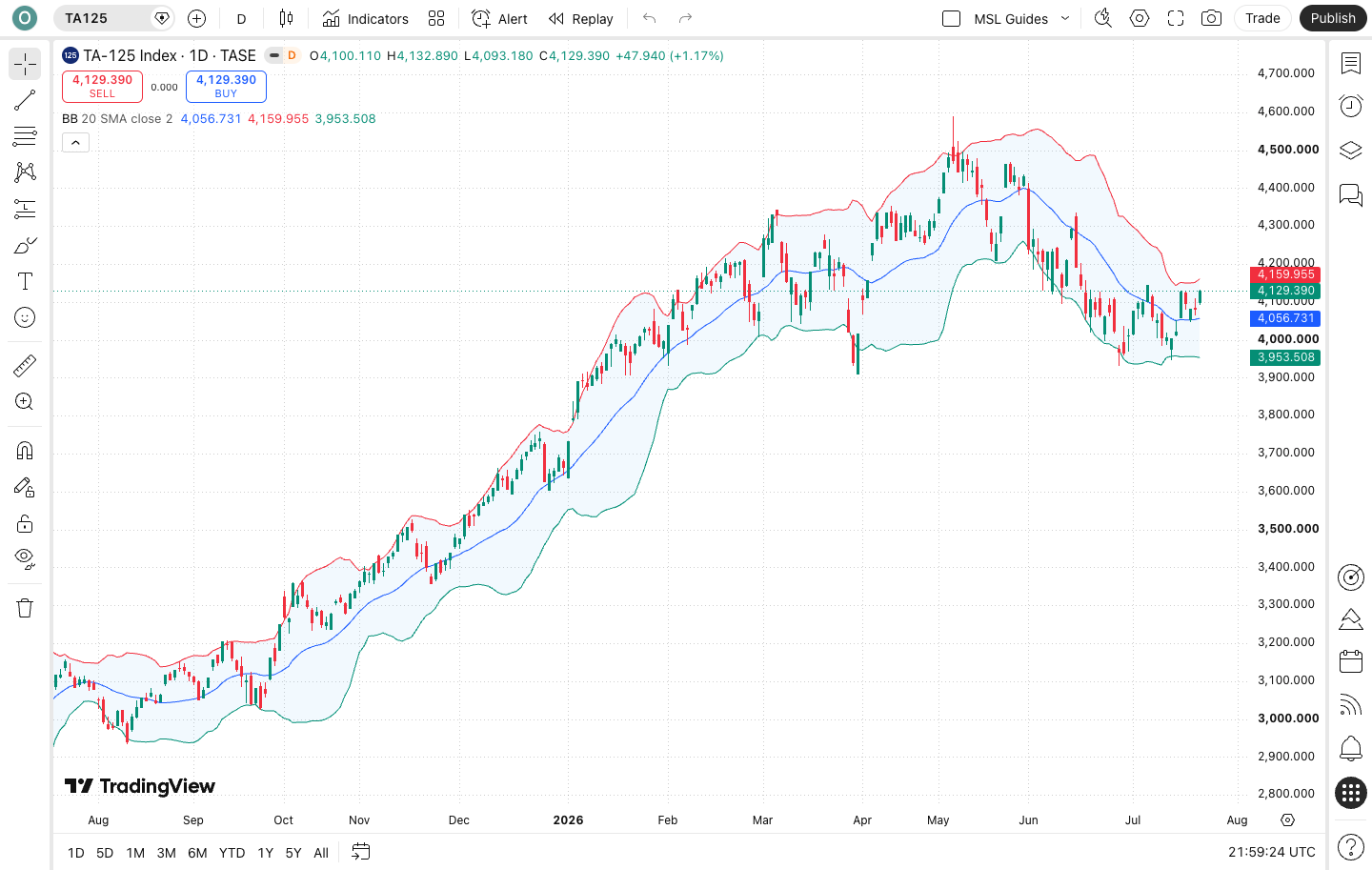Open quick search magnifier icon
This screenshot has width=1372, height=870.
click(1103, 18)
